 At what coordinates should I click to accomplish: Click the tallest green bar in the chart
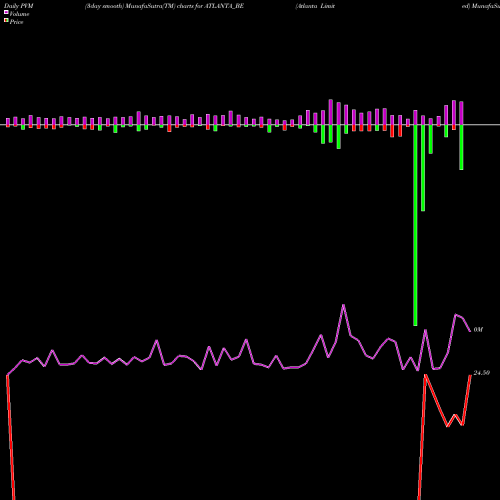pos(415,225)
